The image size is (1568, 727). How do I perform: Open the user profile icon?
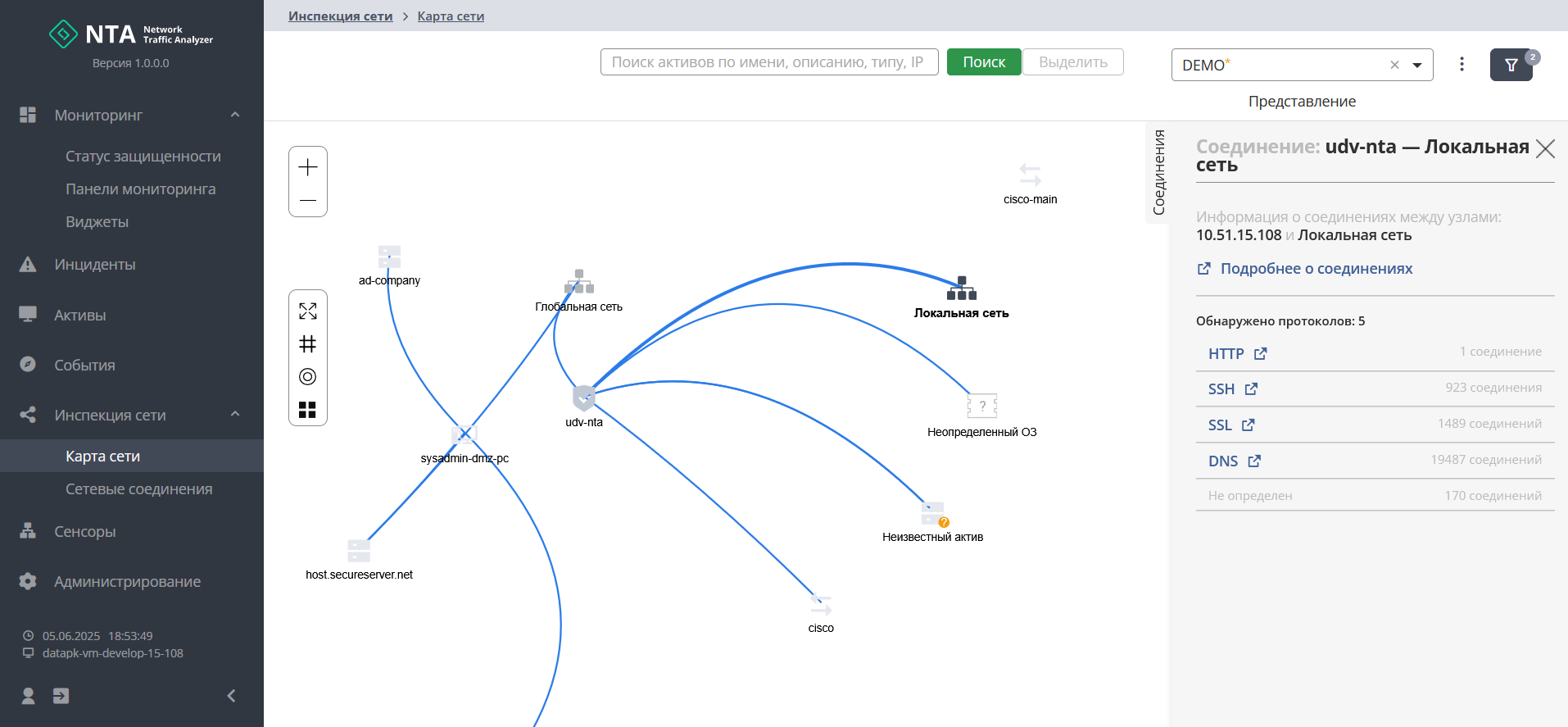[28, 696]
